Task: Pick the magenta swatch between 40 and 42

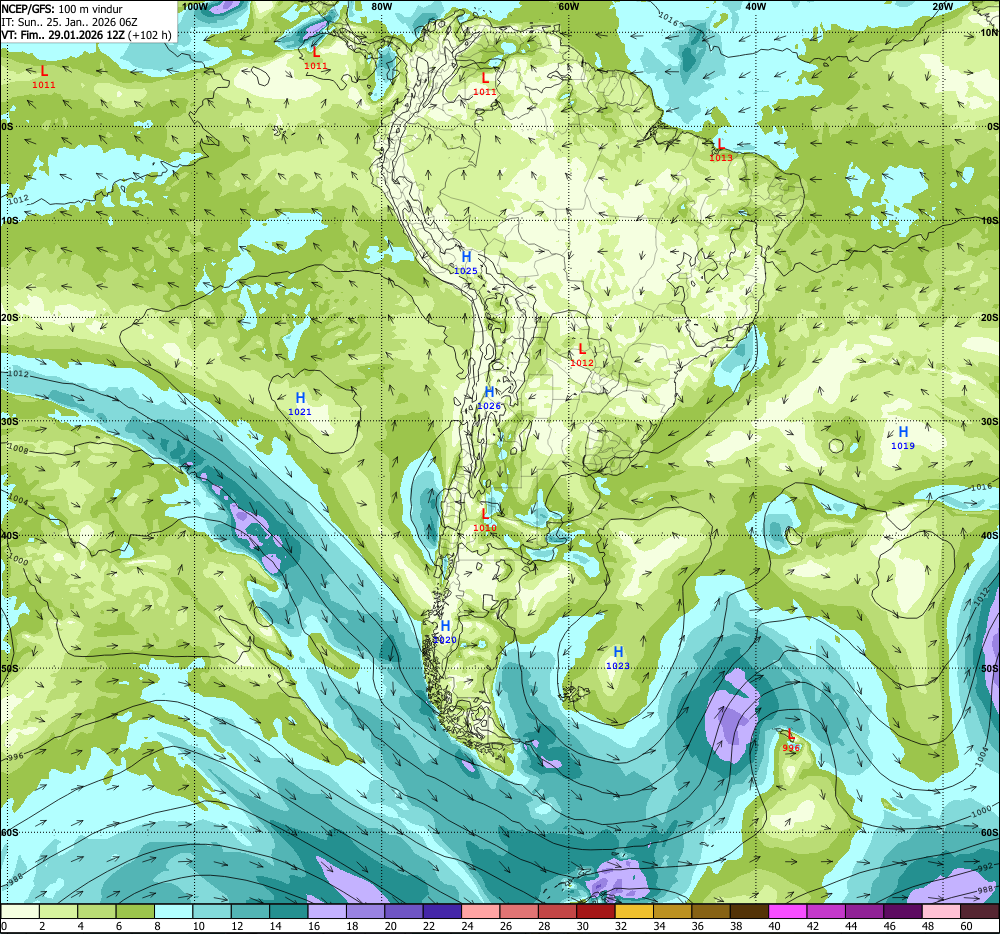Action: (788, 912)
